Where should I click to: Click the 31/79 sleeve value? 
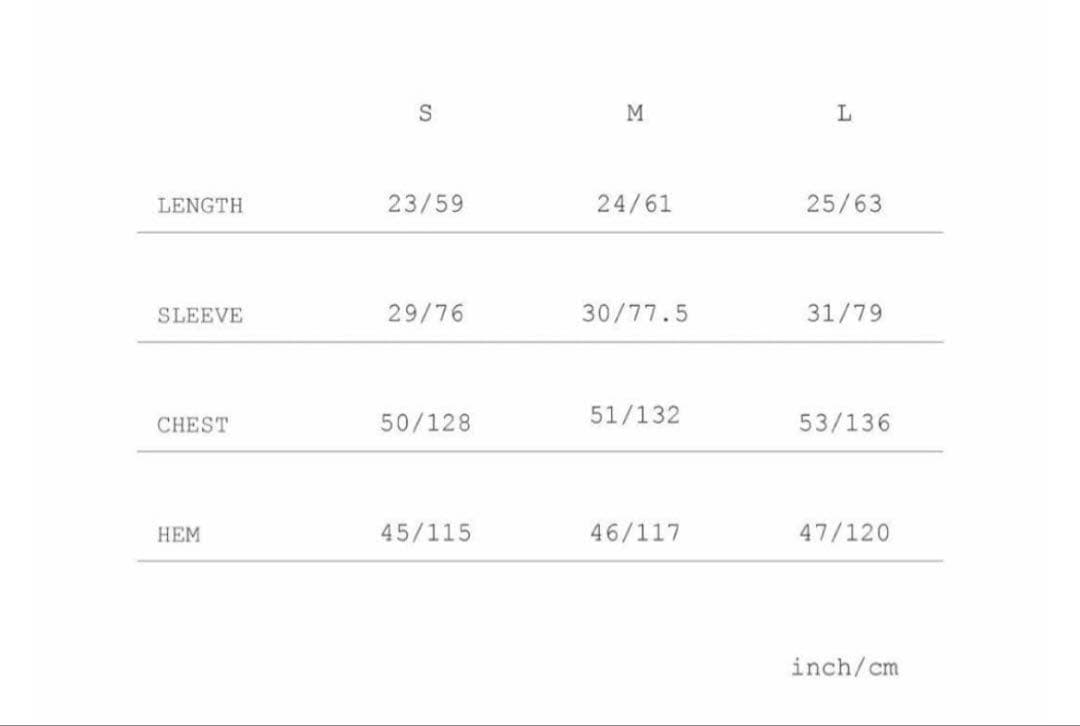click(845, 313)
